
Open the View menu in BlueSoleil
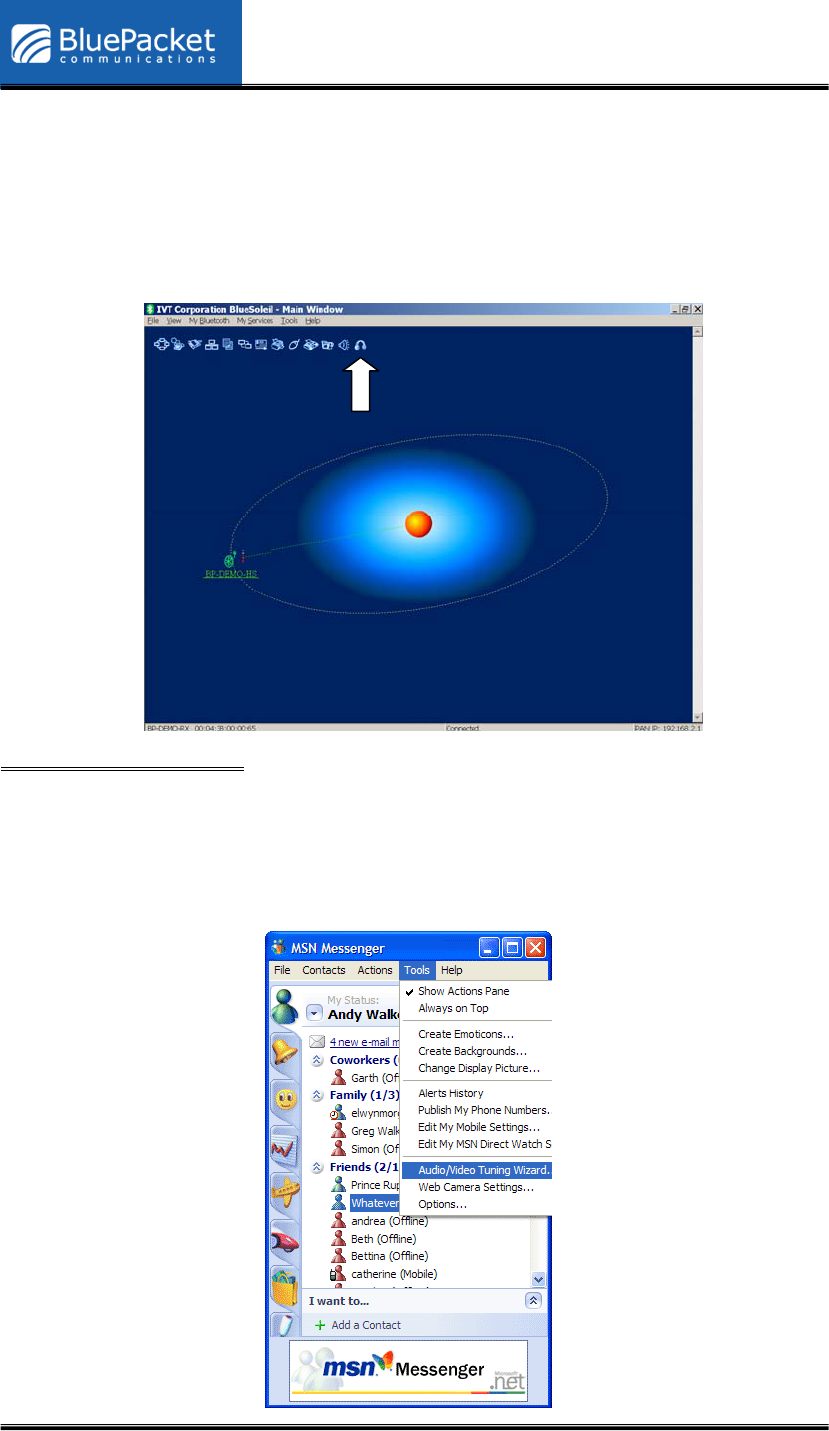point(174,321)
